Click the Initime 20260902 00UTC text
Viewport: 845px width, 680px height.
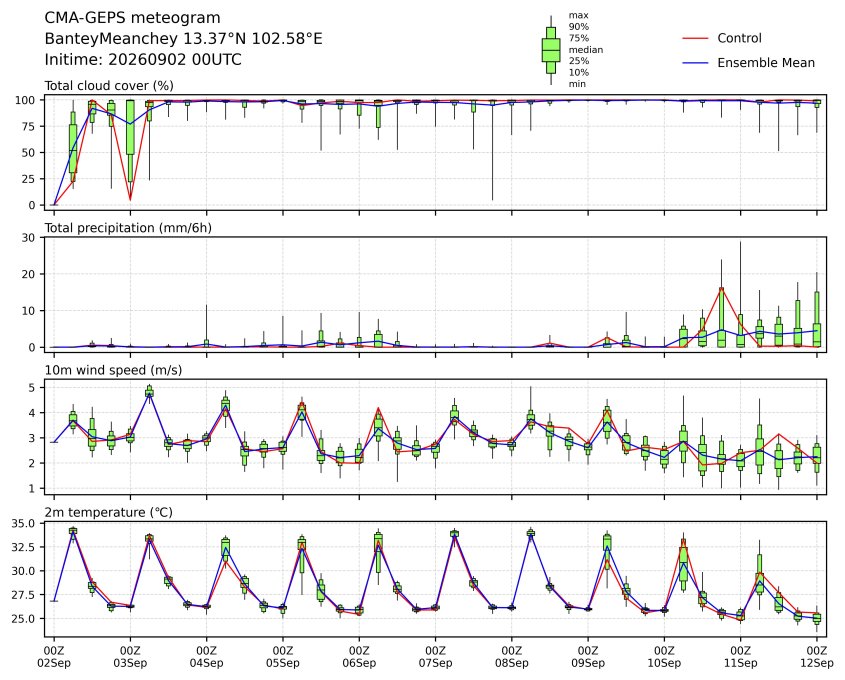pos(143,59)
